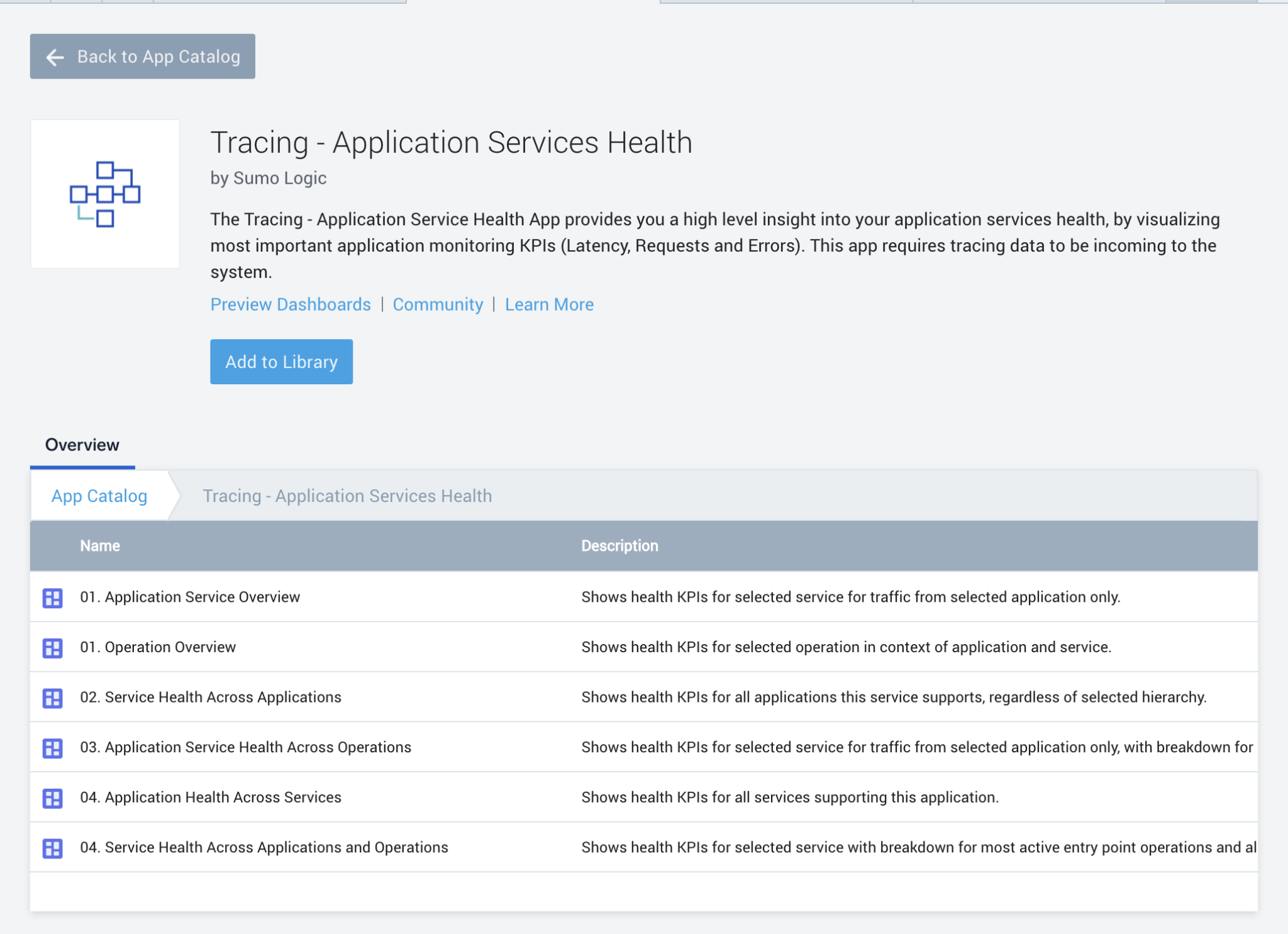This screenshot has width=1288, height=934.
Task: Click description 'regardless of selected hierarchy'
Action: (894, 697)
